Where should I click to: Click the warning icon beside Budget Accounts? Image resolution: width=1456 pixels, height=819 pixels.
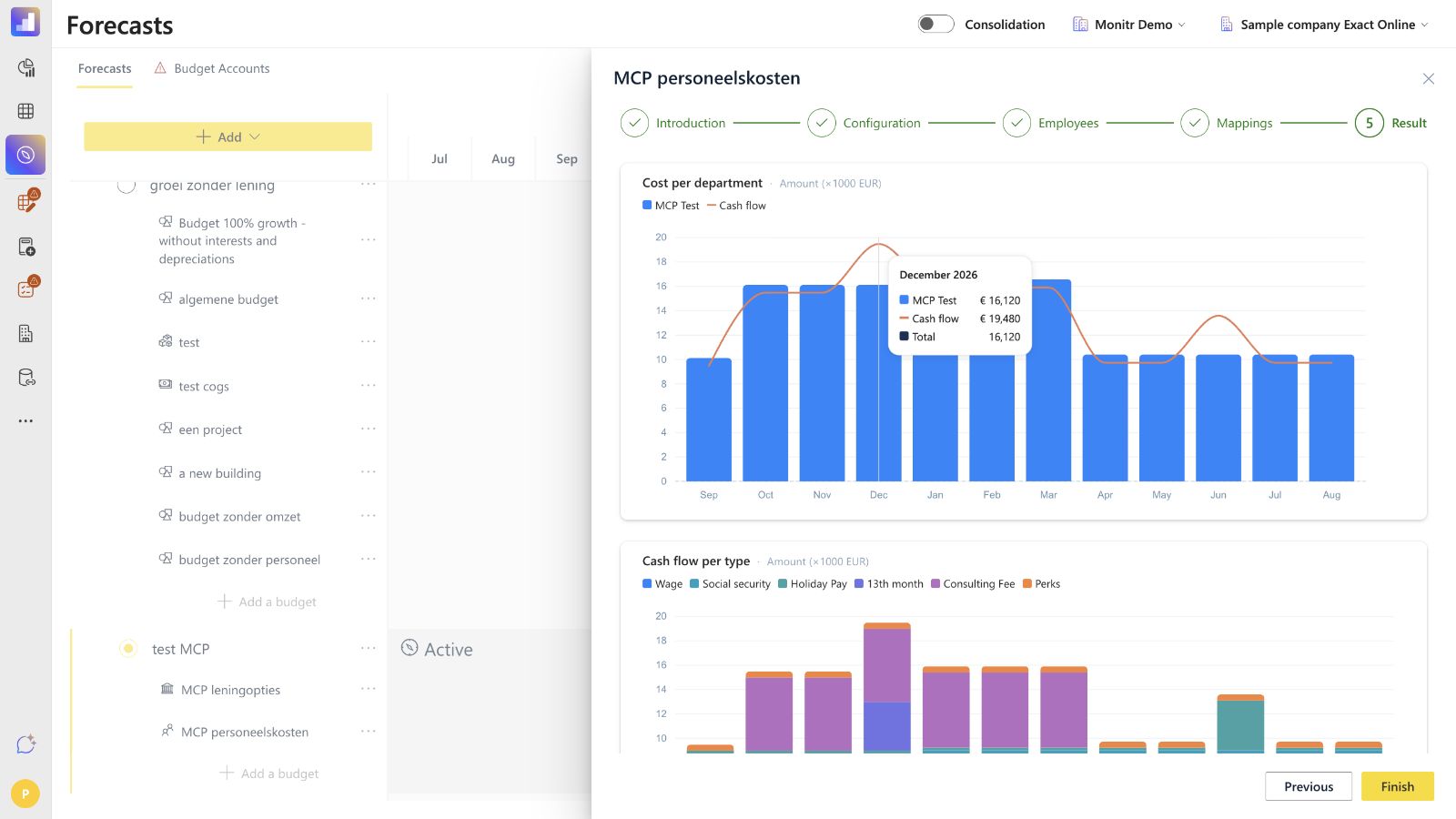click(x=160, y=68)
